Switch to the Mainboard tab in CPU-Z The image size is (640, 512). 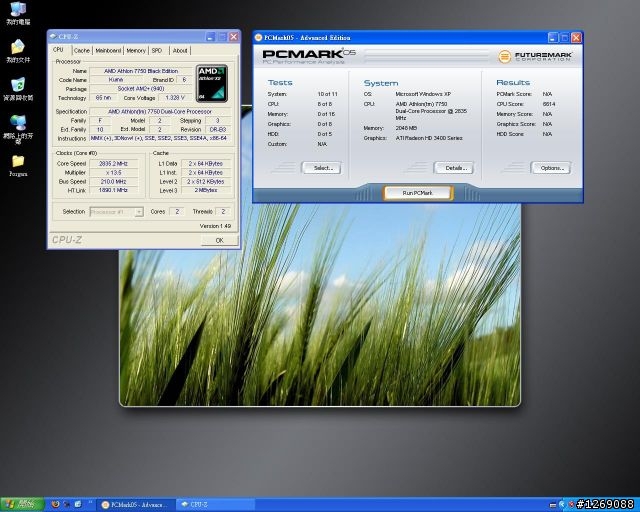(108, 50)
